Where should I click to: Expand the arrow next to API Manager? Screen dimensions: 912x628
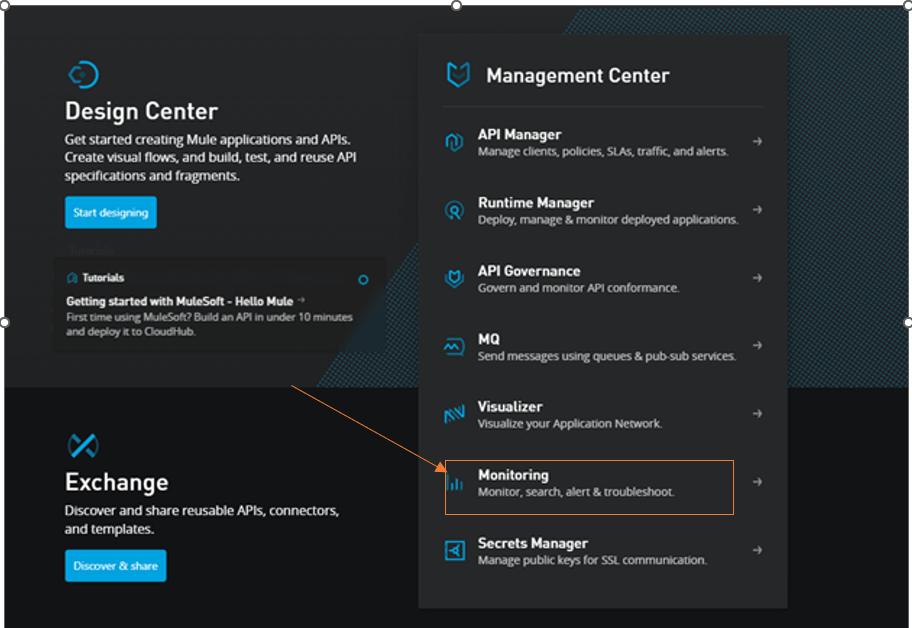758,142
